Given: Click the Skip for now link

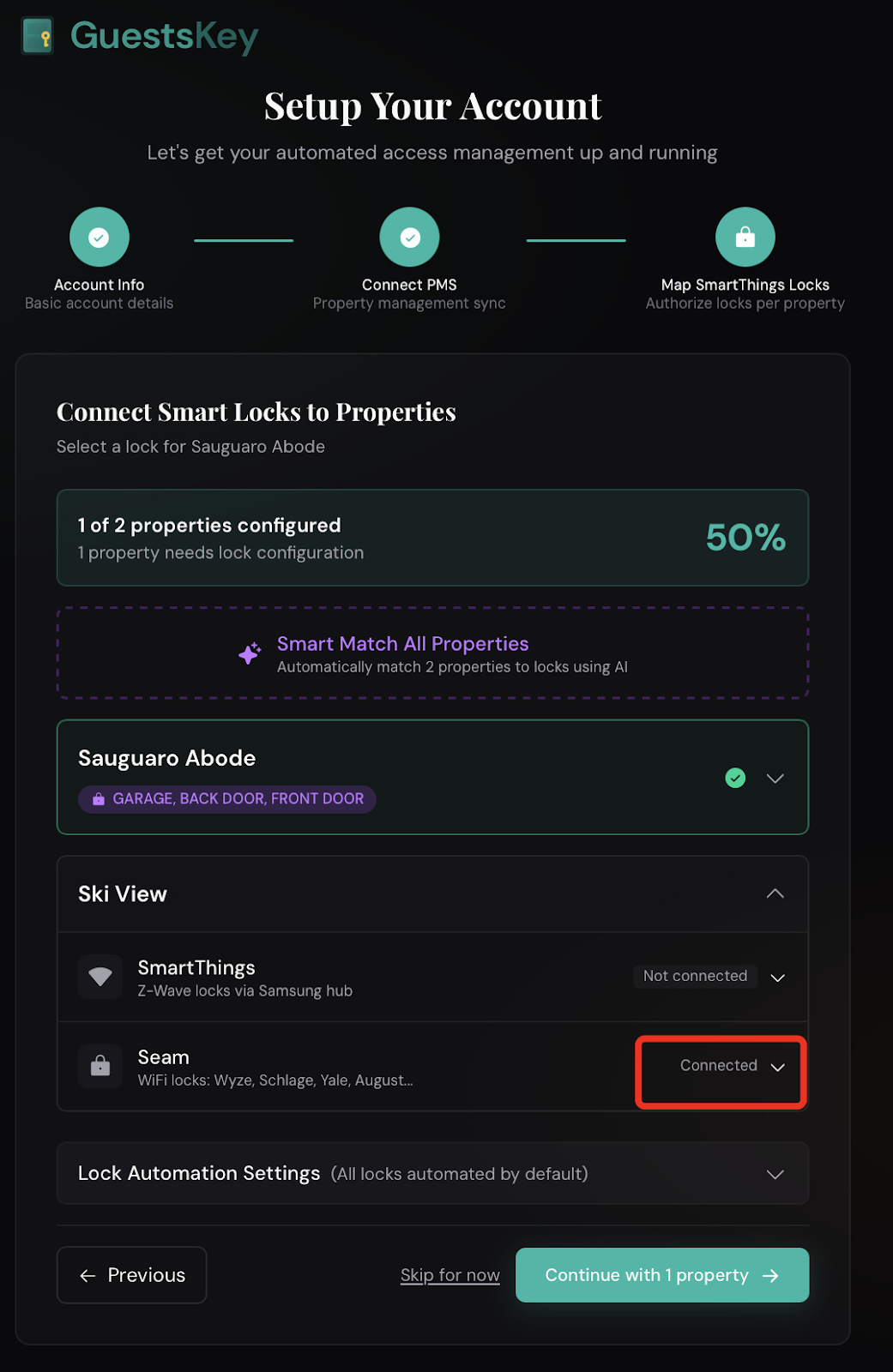Looking at the screenshot, I should [x=450, y=1275].
